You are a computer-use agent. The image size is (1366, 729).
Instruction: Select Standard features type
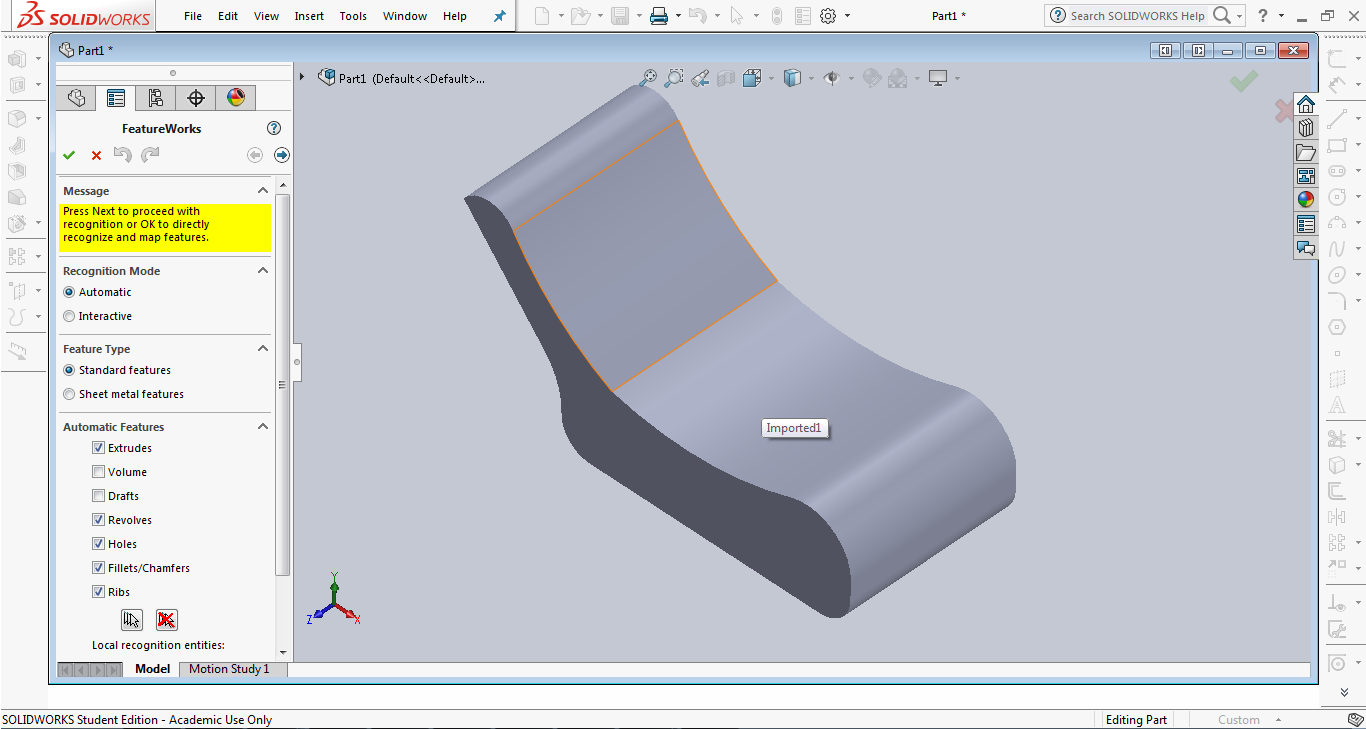[x=69, y=370]
